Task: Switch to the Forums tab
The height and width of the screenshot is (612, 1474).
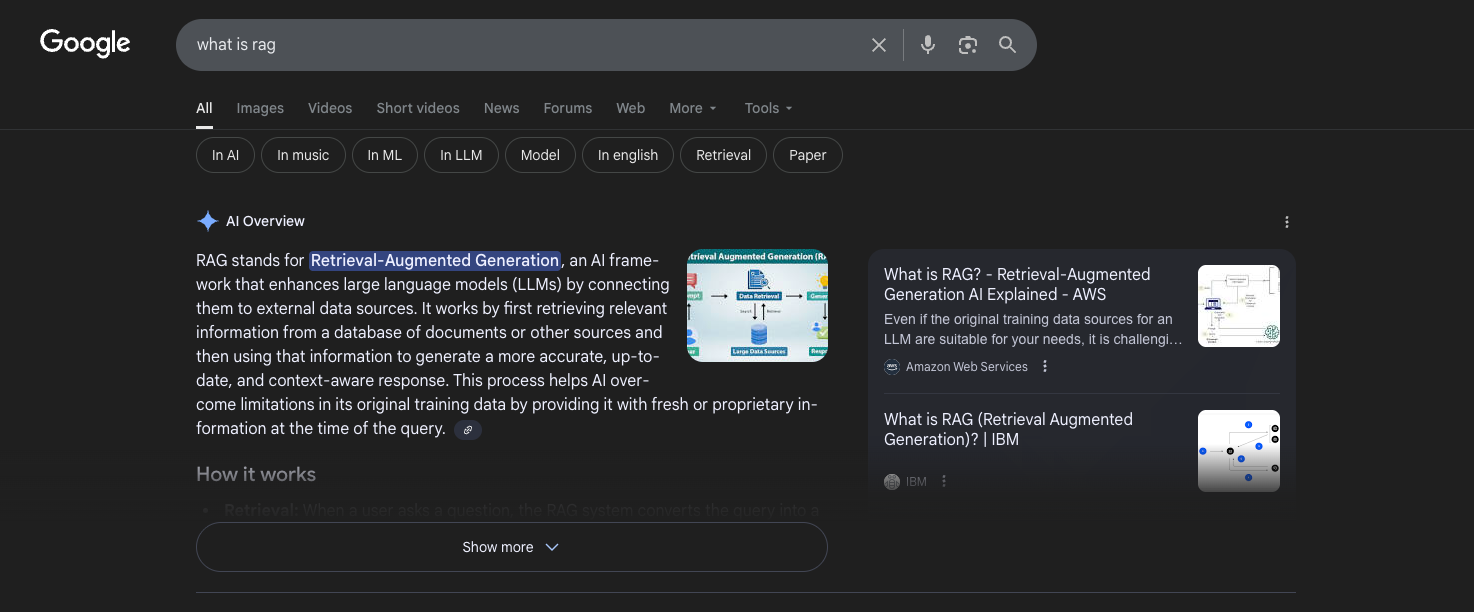Action: [x=568, y=108]
